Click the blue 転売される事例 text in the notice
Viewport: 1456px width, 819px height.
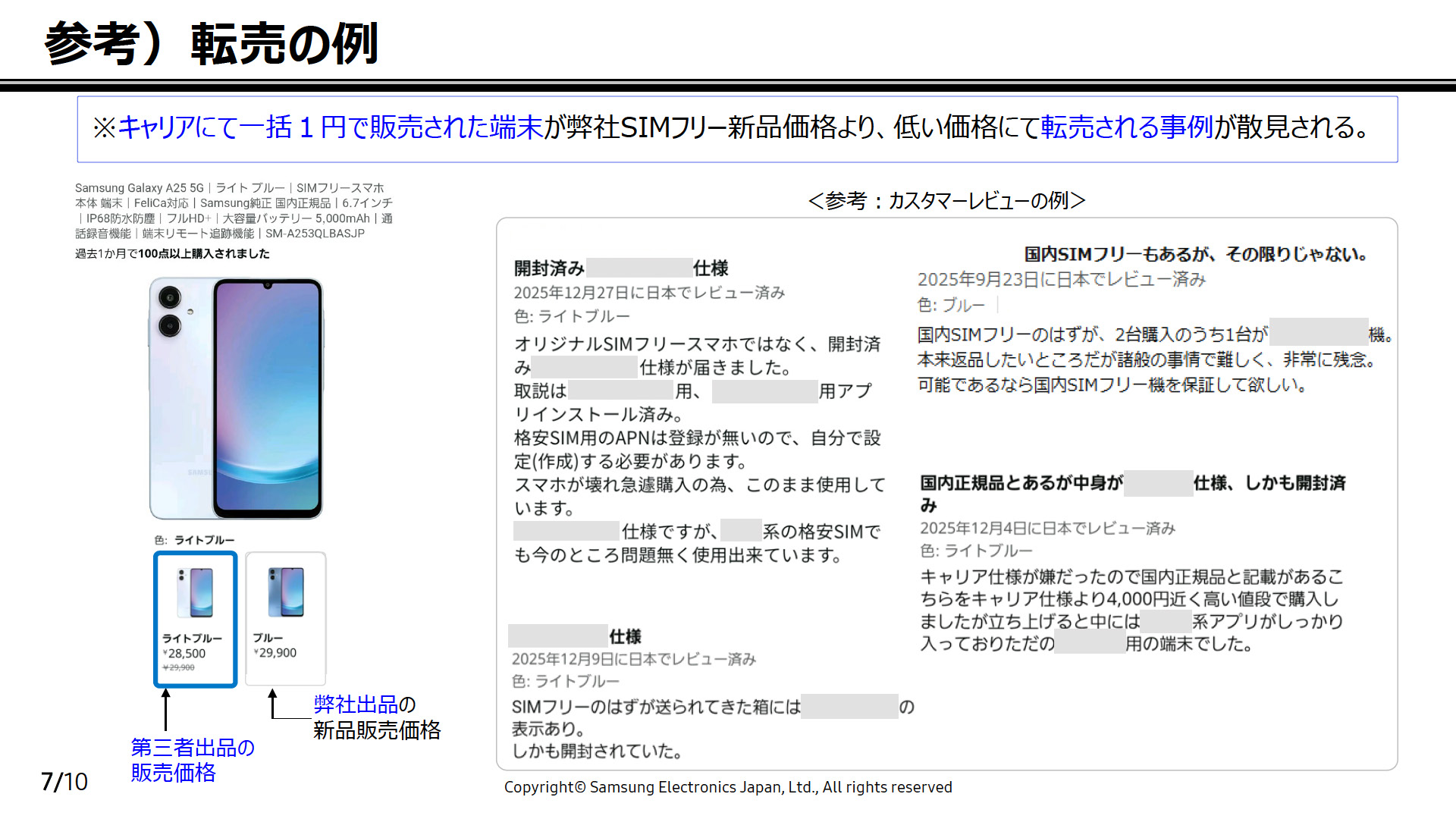coord(1127,127)
